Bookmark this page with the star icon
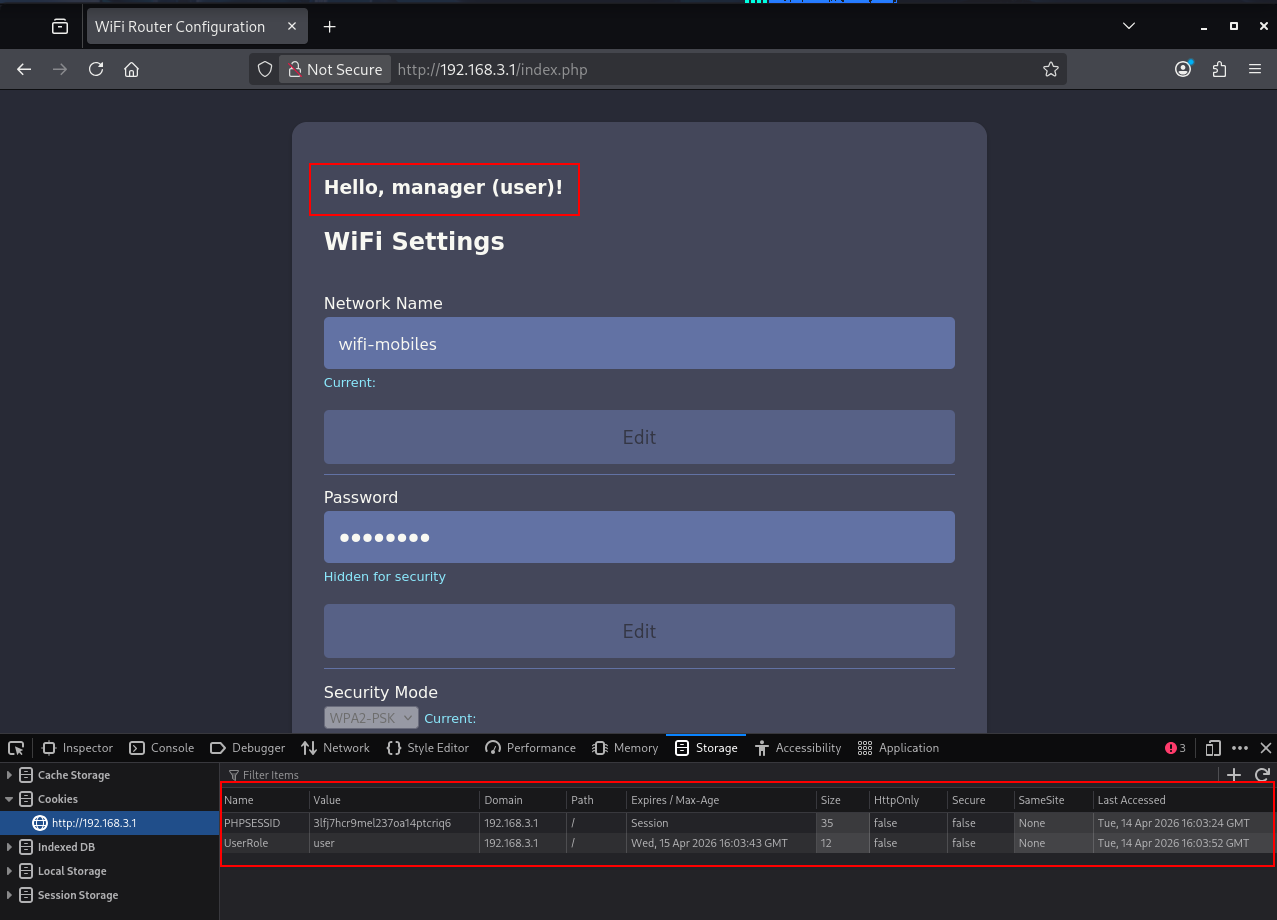 [x=1050, y=69]
